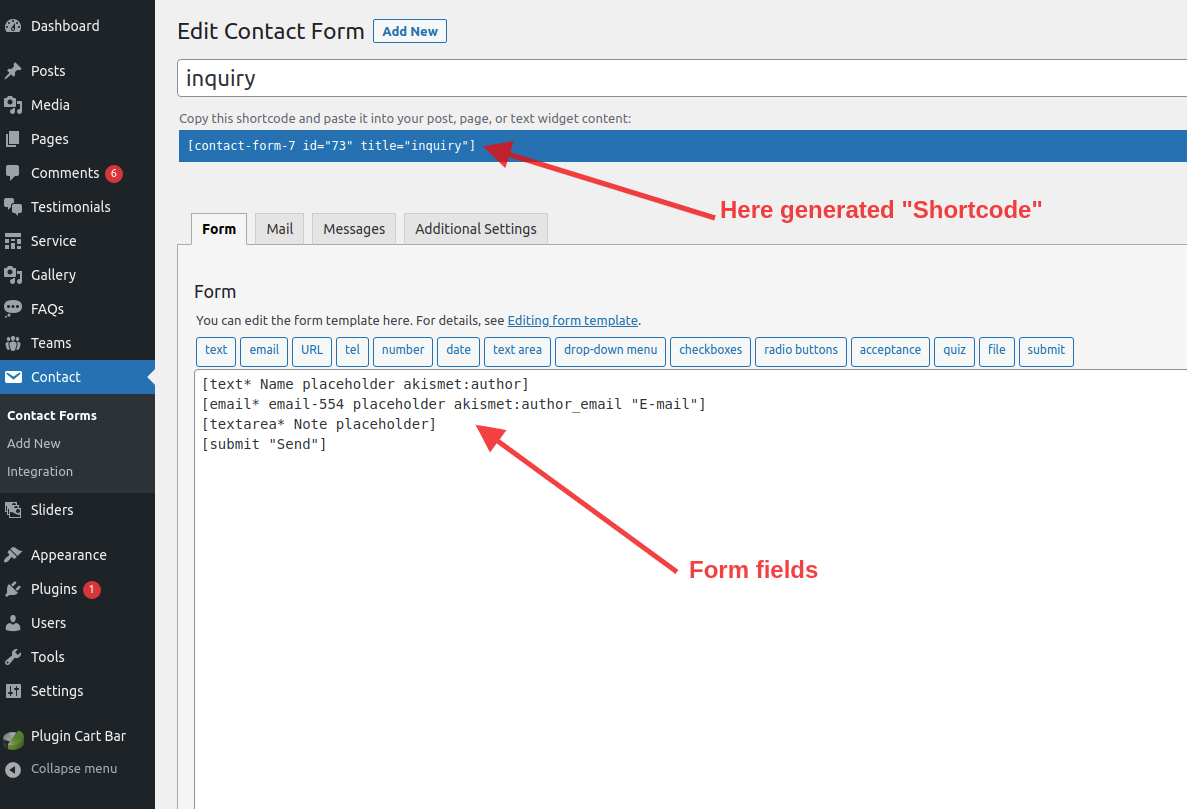Insert a number tag

403,350
